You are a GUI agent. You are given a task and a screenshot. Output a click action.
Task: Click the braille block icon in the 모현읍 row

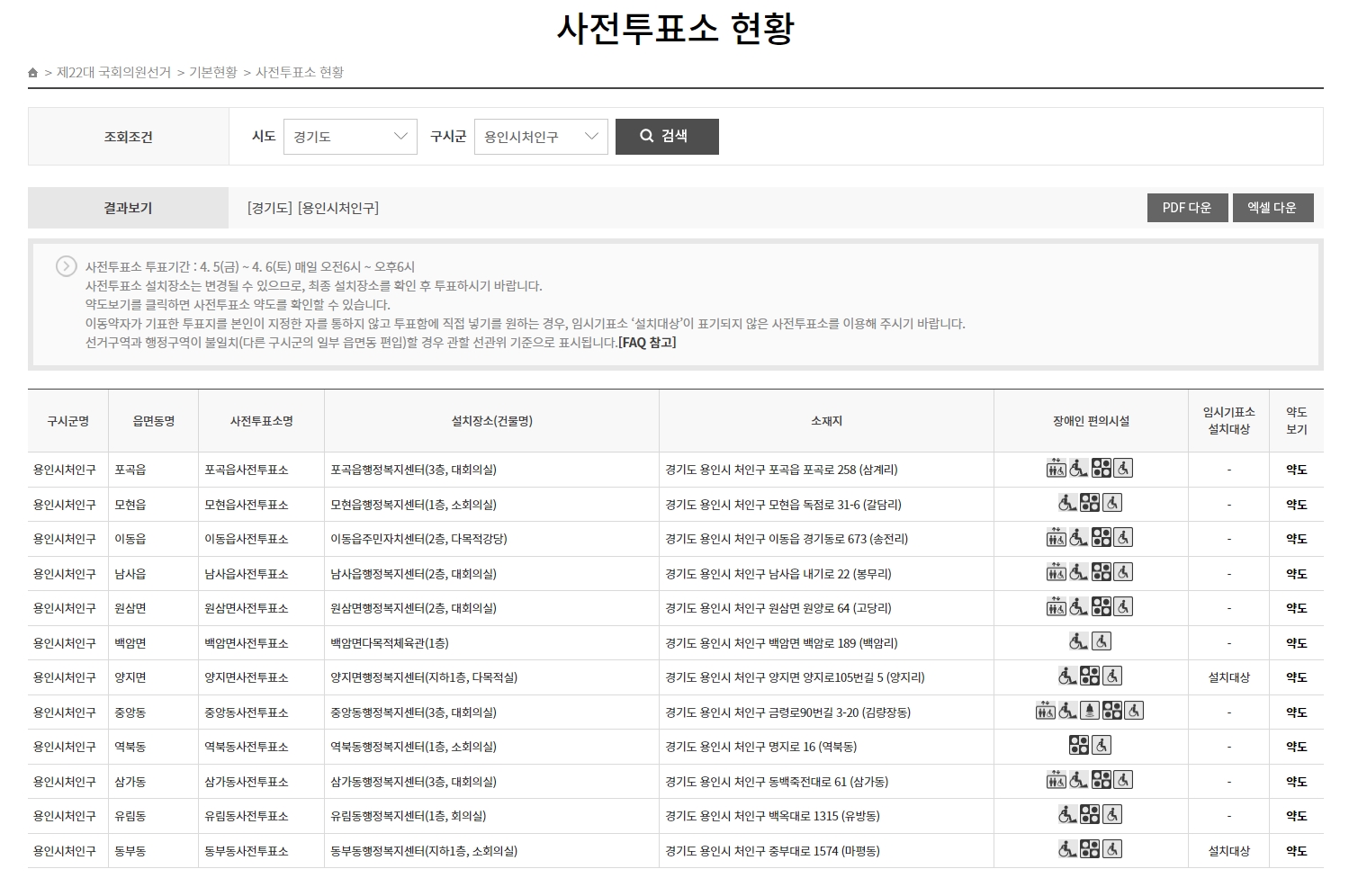(1090, 503)
